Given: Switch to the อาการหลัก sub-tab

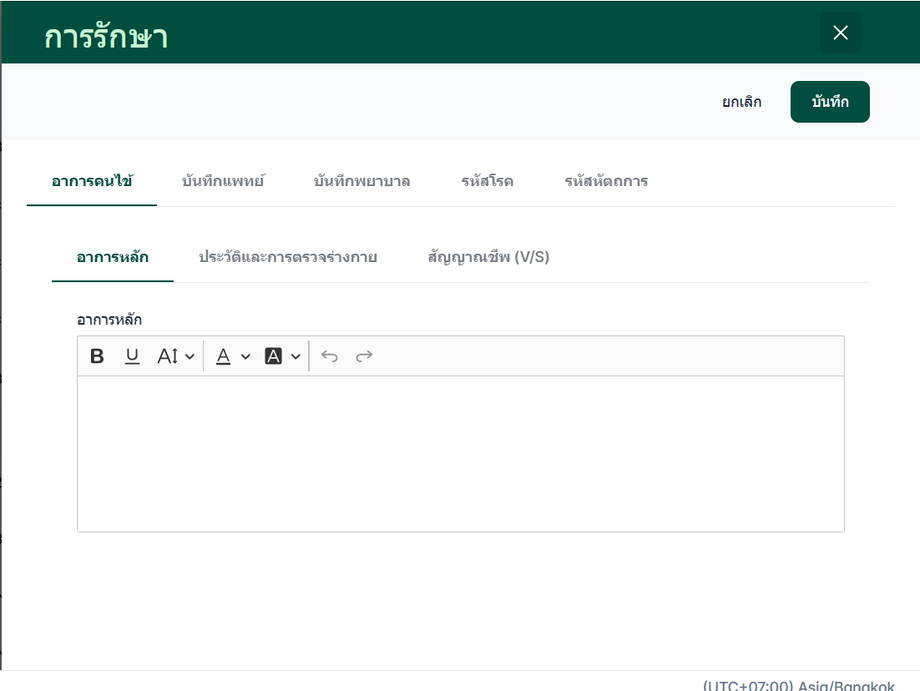Looking at the screenshot, I should click(113, 258).
